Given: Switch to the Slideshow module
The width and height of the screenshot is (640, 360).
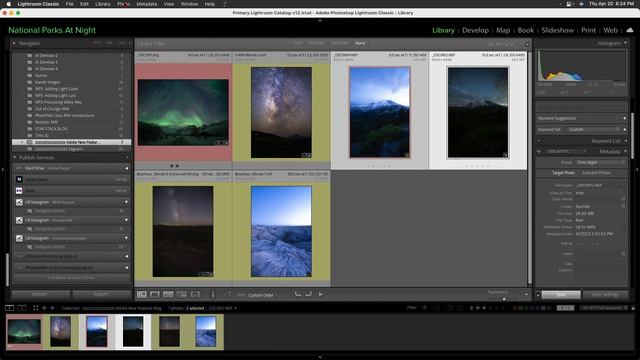Looking at the screenshot, I should tap(558, 30).
